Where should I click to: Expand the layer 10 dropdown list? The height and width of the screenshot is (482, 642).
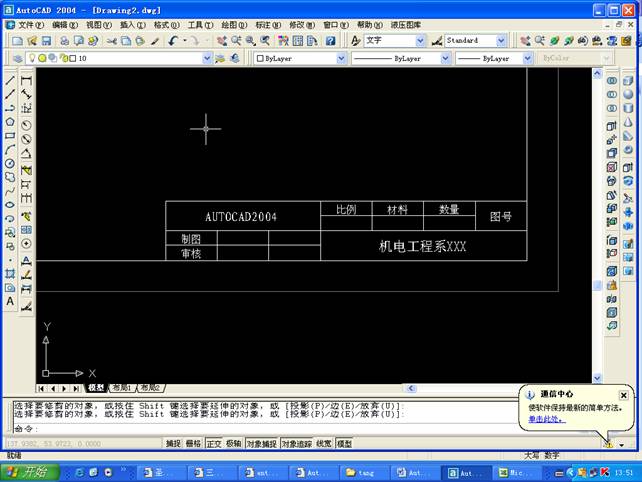click(207, 59)
